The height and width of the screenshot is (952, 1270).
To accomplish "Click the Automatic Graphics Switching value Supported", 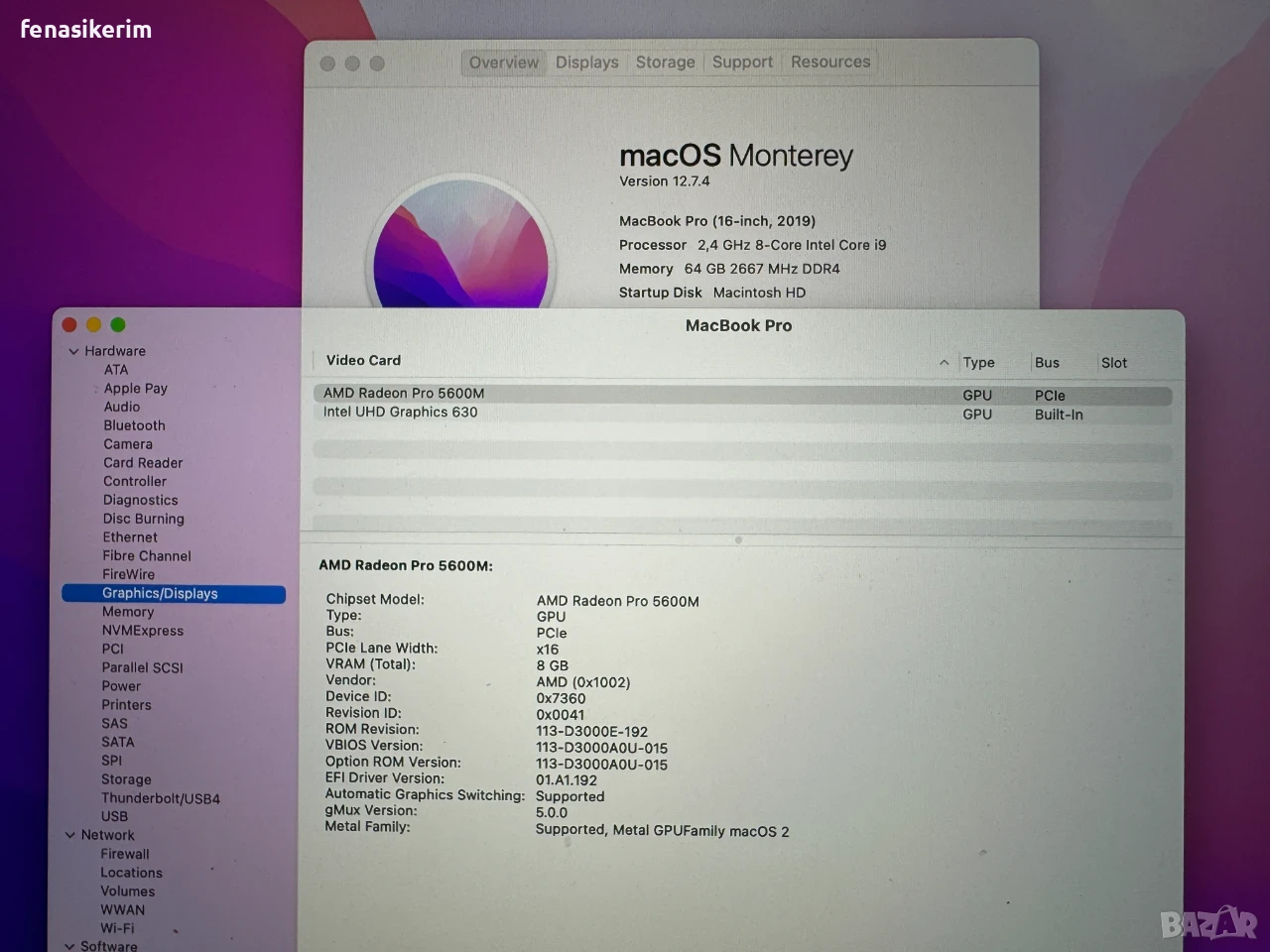I will tap(570, 796).
